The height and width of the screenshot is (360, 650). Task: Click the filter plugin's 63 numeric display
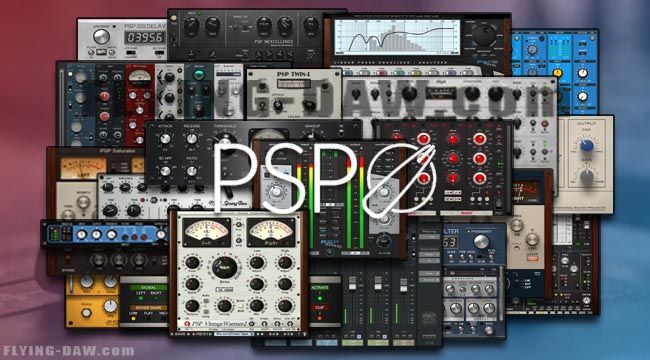click(450, 242)
